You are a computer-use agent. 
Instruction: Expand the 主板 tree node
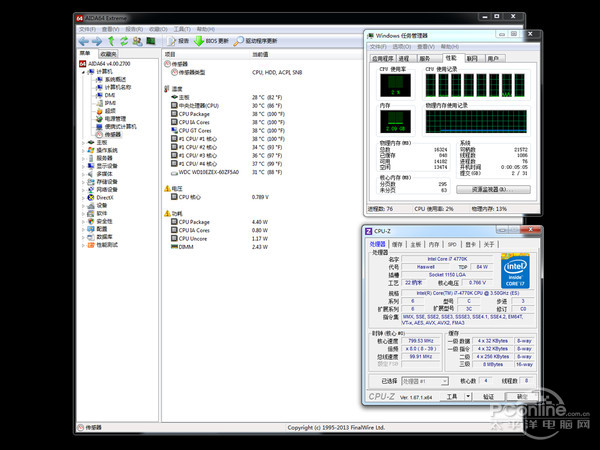83,142
